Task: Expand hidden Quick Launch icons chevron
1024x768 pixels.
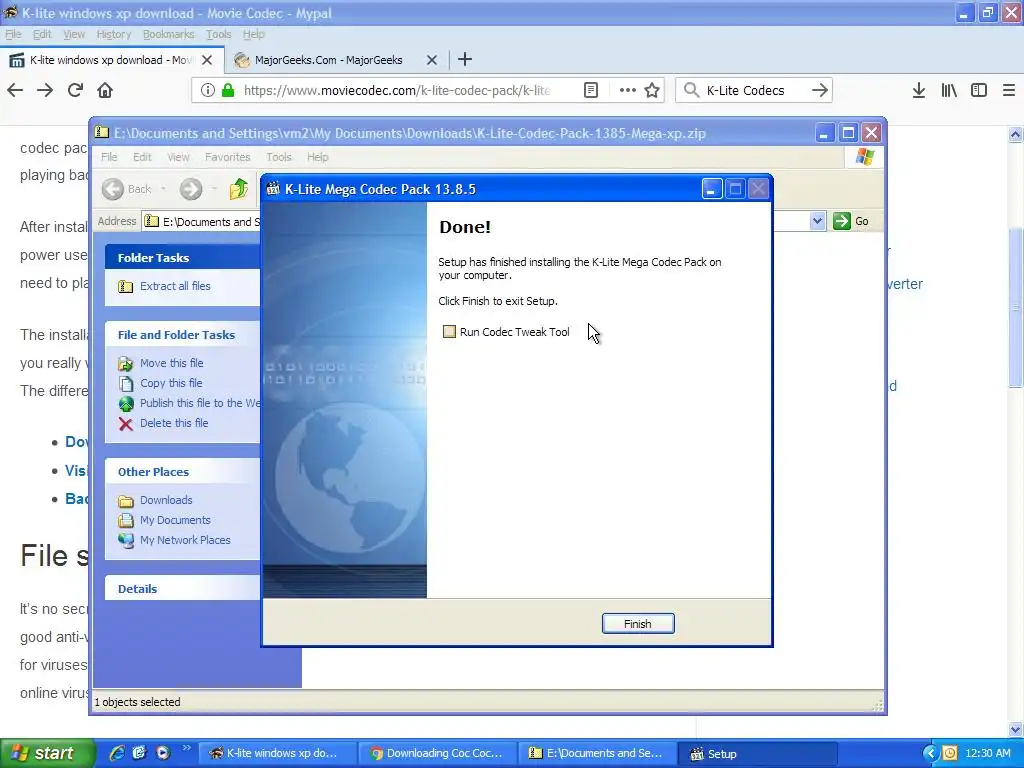Action: [186, 748]
